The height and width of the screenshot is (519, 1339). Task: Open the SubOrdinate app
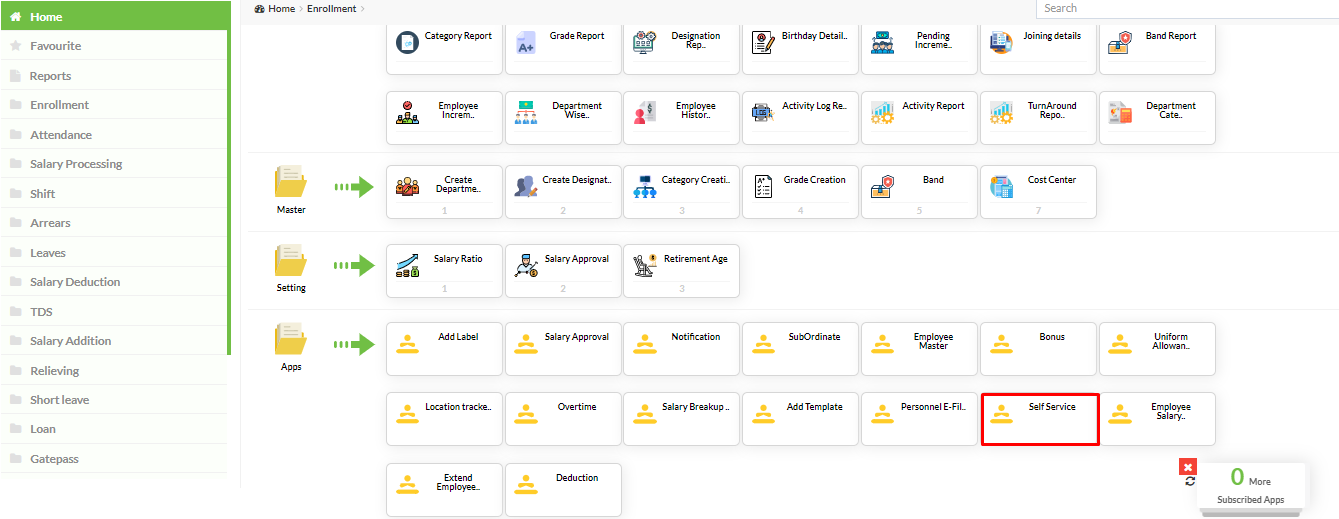800,349
